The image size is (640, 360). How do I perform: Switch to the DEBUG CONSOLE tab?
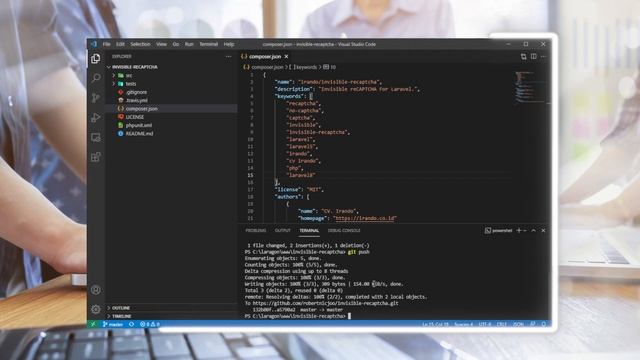(344, 231)
